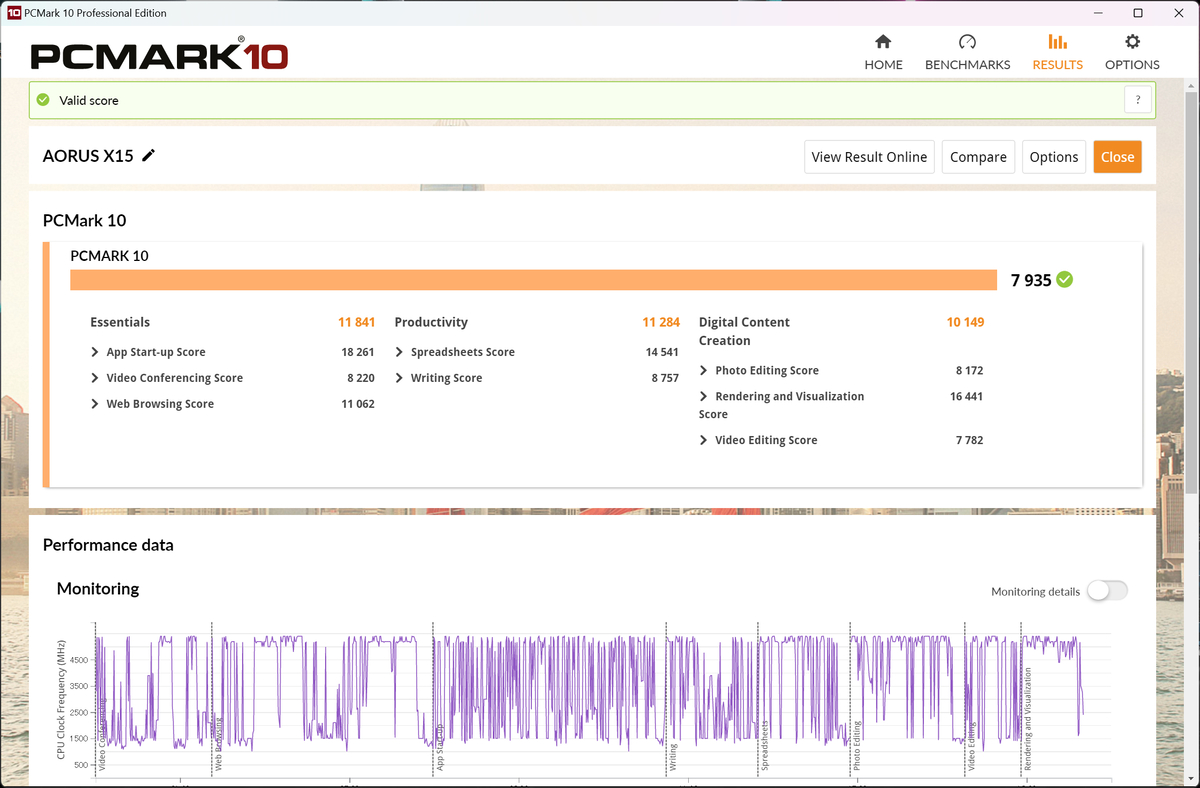Open Benchmarks via the gauge icon
1200x788 pixels.
tap(967, 42)
